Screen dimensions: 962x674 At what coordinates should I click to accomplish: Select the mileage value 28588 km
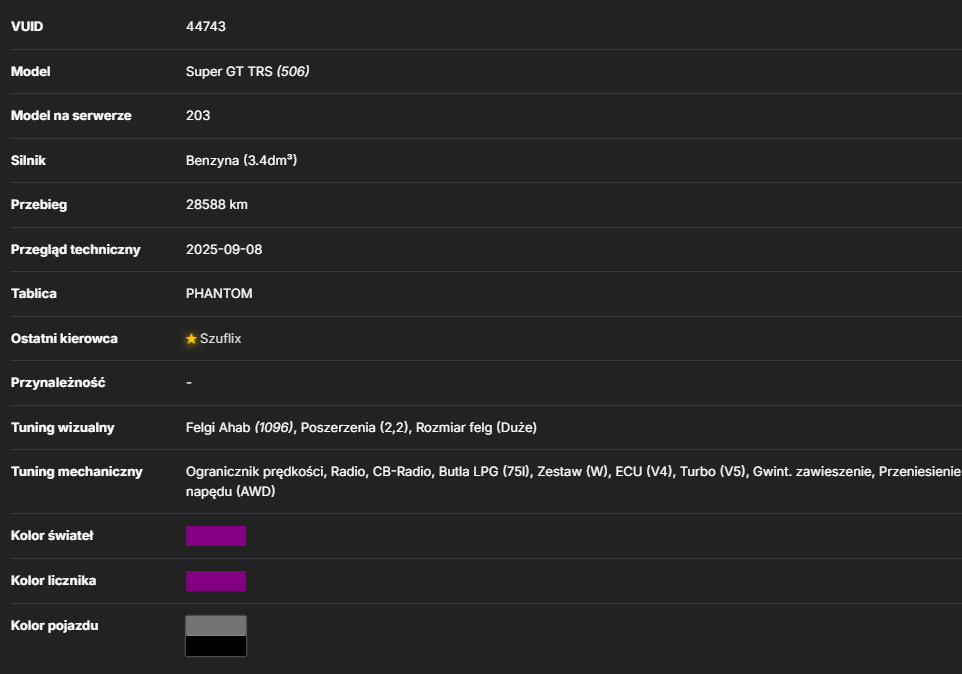point(217,204)
